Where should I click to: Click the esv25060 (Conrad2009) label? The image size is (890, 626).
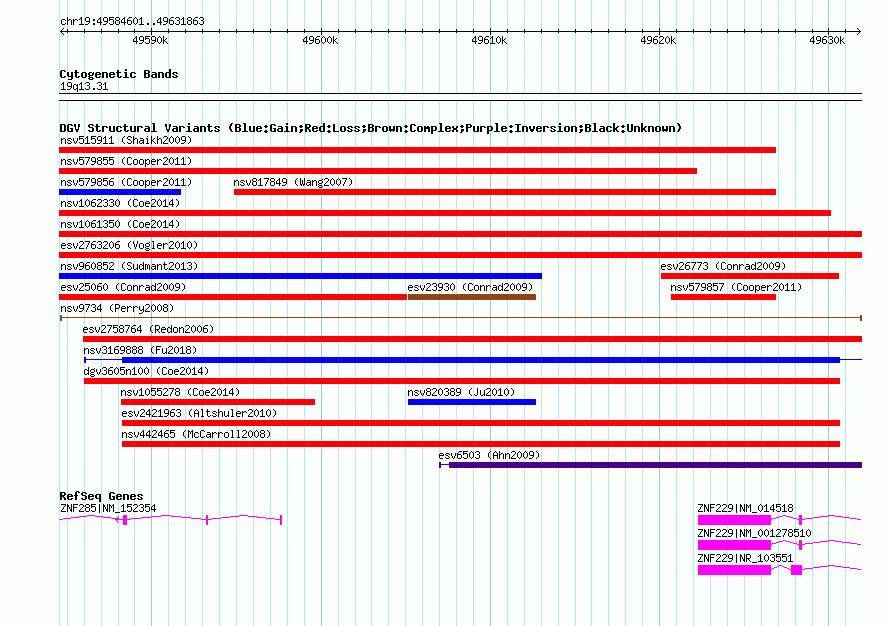tap(123, 287)
